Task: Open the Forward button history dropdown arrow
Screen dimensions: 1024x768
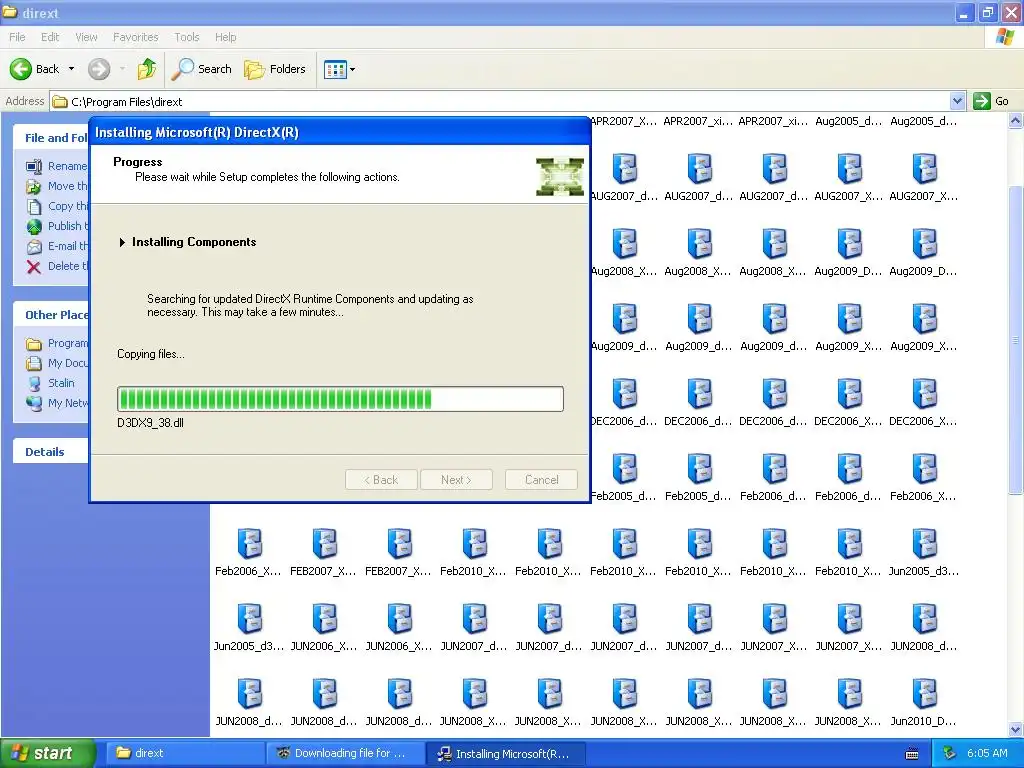Action: click(122, 69)
